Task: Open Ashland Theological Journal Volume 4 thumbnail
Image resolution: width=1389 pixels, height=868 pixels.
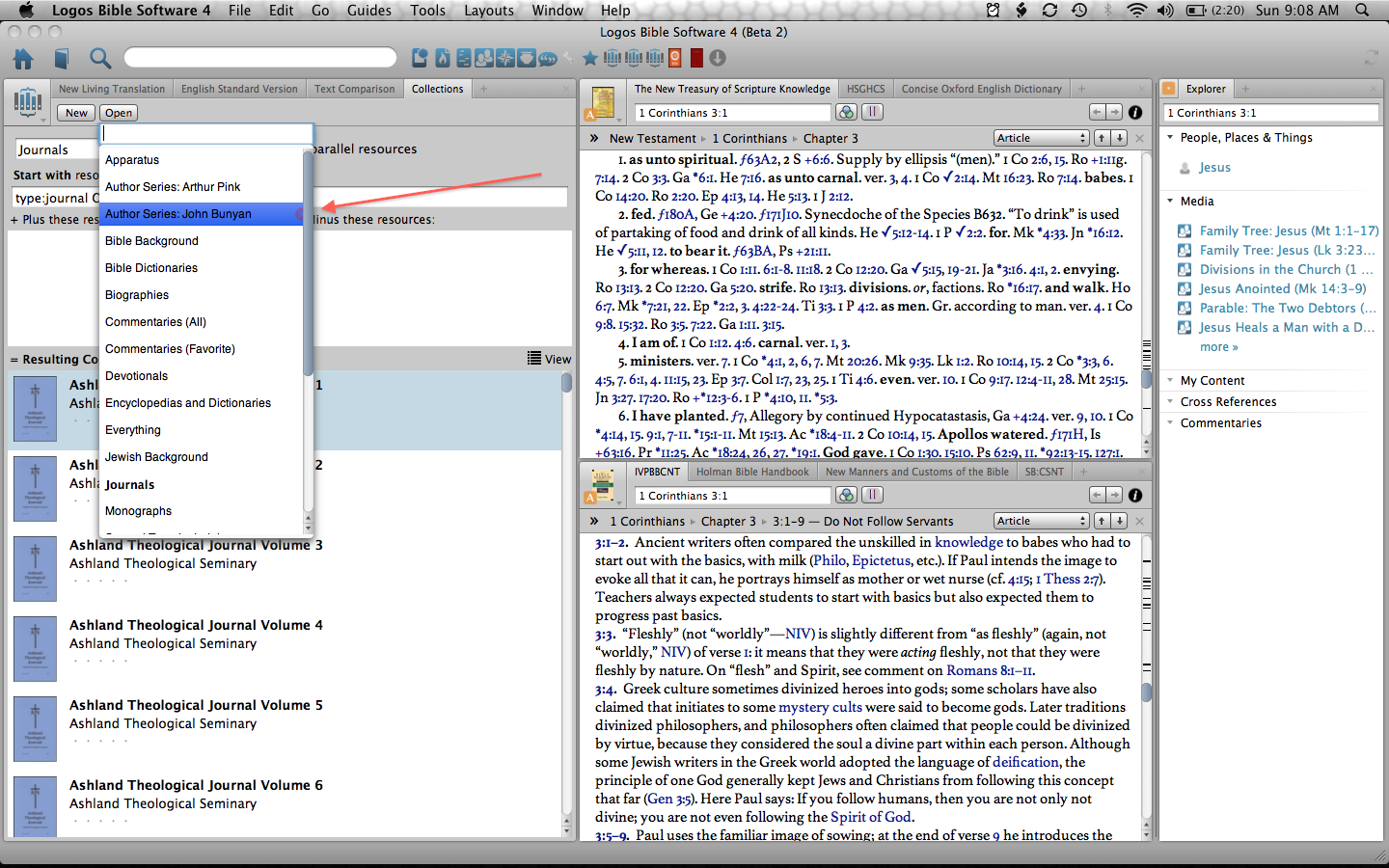Action: [36, 649]
